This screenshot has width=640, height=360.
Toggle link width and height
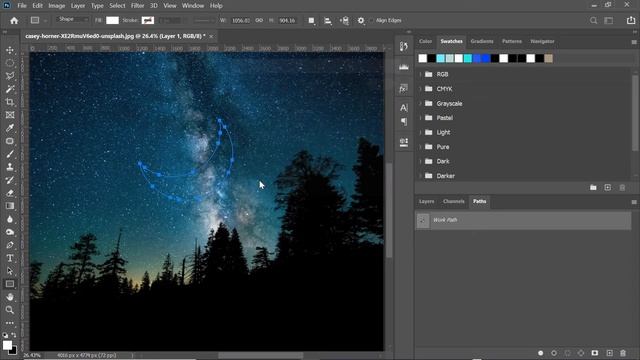point(259,20)
